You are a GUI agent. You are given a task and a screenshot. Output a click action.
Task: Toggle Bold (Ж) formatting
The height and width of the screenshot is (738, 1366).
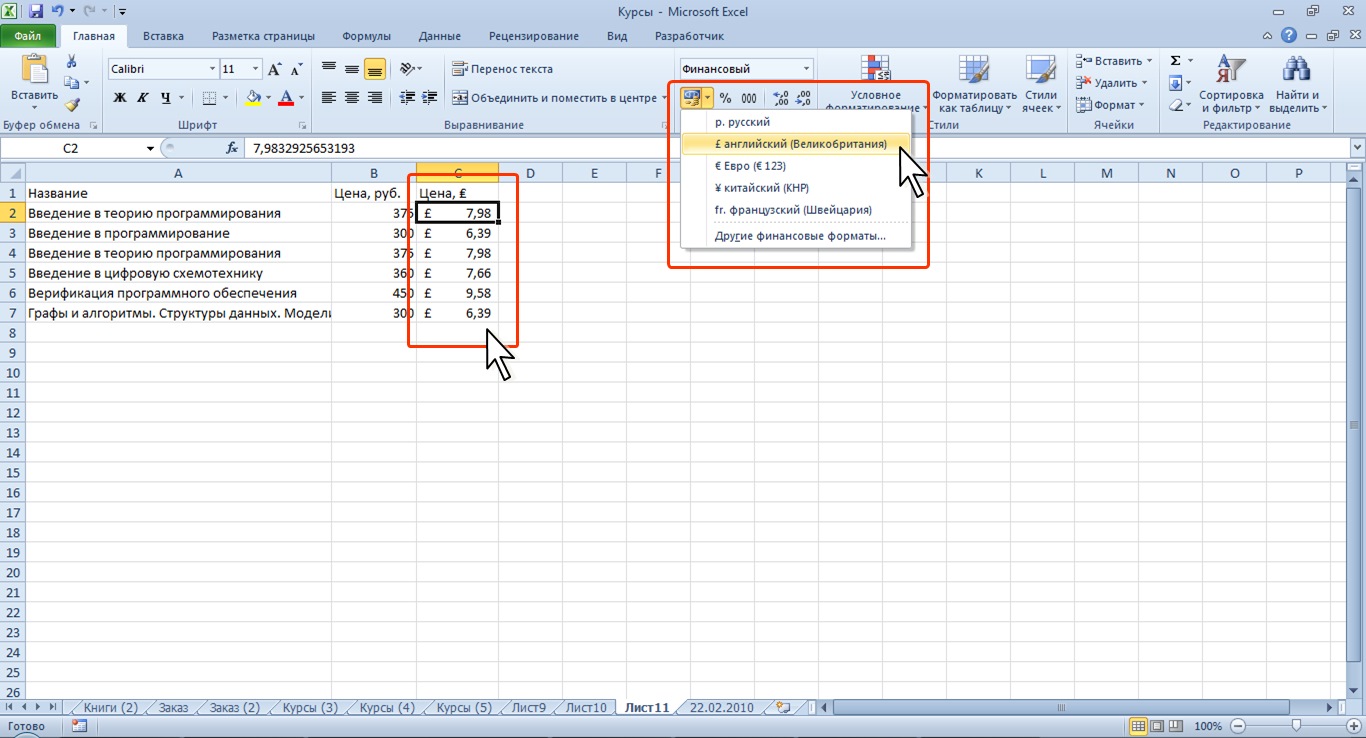(120, 98)
